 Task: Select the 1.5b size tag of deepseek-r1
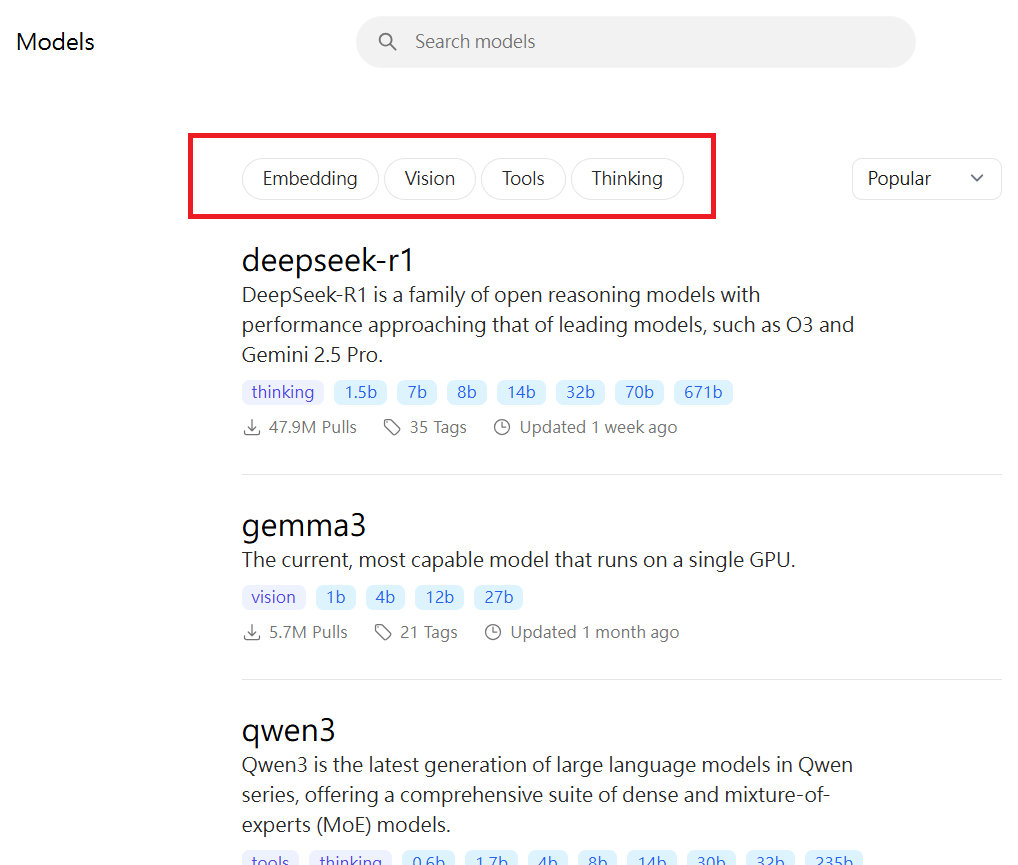click(361, 392)
